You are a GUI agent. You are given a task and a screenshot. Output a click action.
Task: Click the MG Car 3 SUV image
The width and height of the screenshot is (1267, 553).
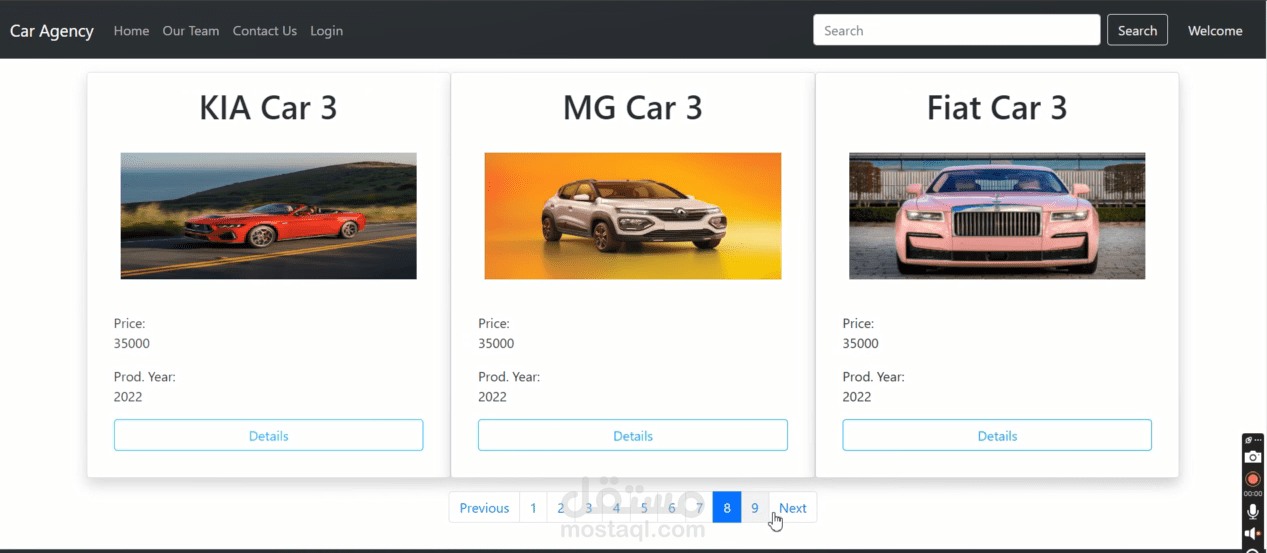click(633, 216)
